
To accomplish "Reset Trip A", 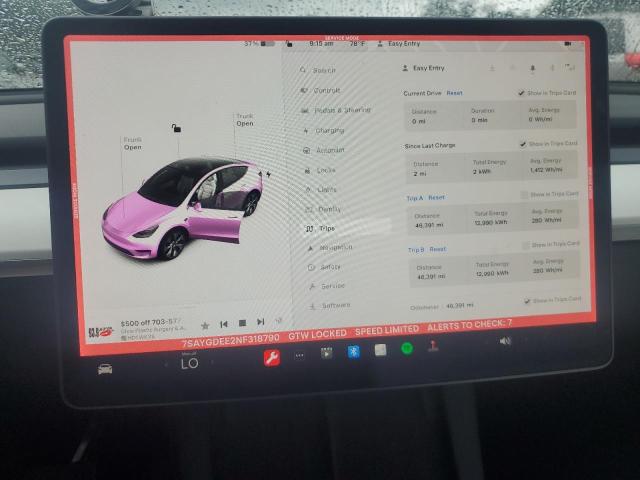I will (437, 198).
